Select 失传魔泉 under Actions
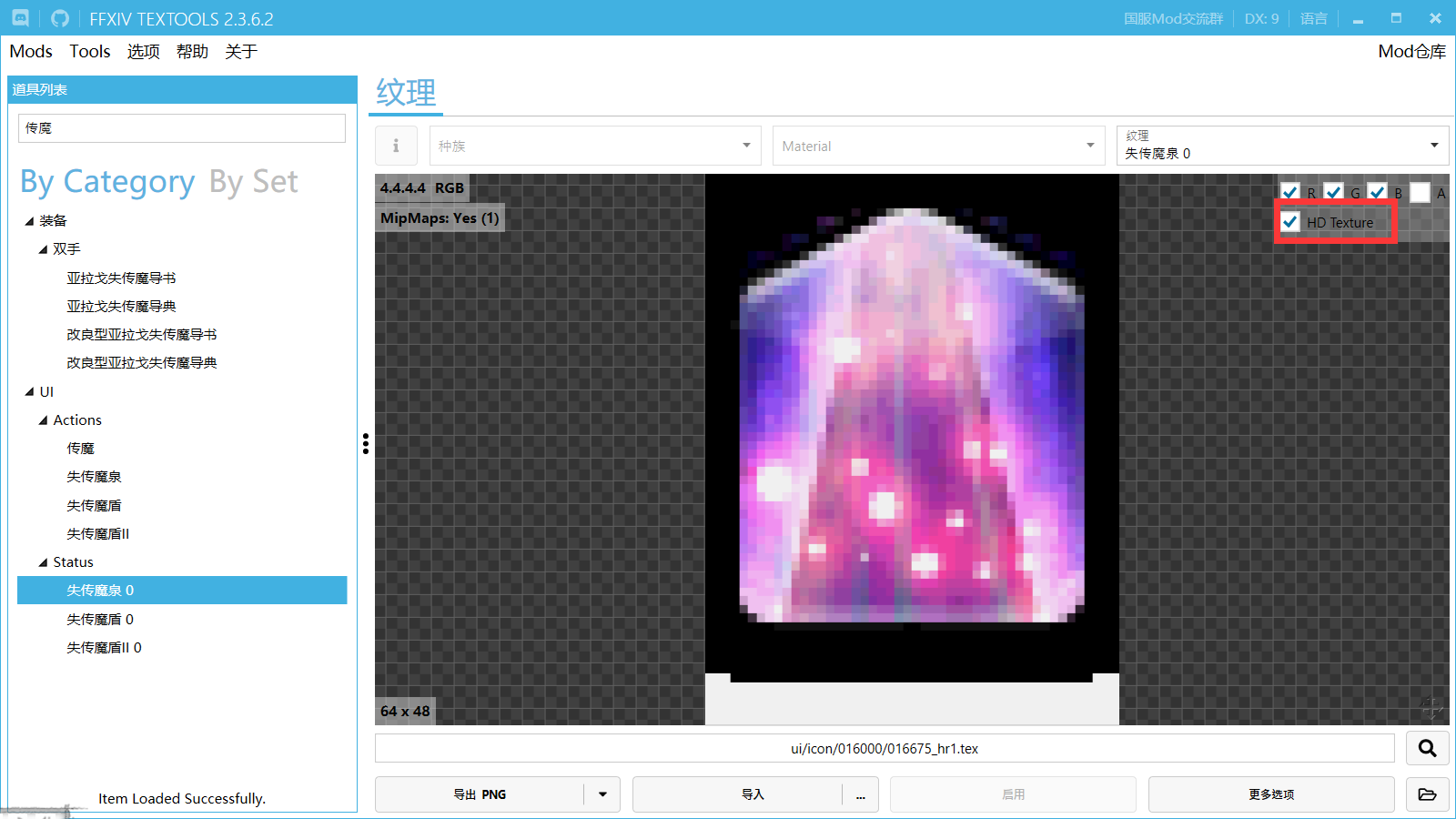The width and height of the screenshot is (1456, 819). pyautogui.click(x=94, y=477)
